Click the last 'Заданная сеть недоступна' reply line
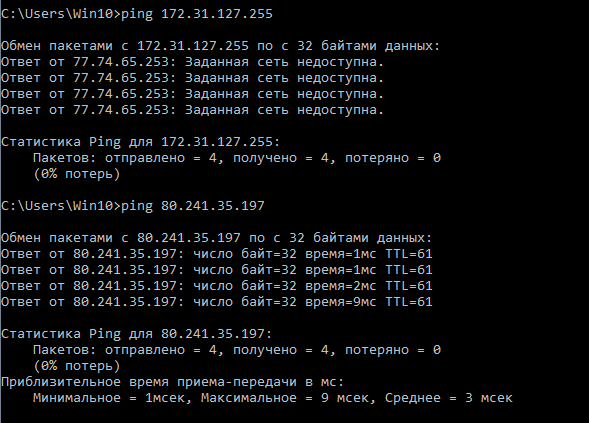Viewport: 589px width, 423px height. pos(192,110)
